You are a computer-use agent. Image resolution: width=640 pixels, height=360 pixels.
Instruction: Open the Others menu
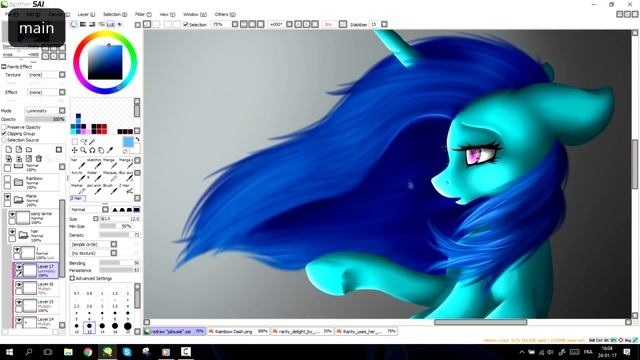coord(225,14)
